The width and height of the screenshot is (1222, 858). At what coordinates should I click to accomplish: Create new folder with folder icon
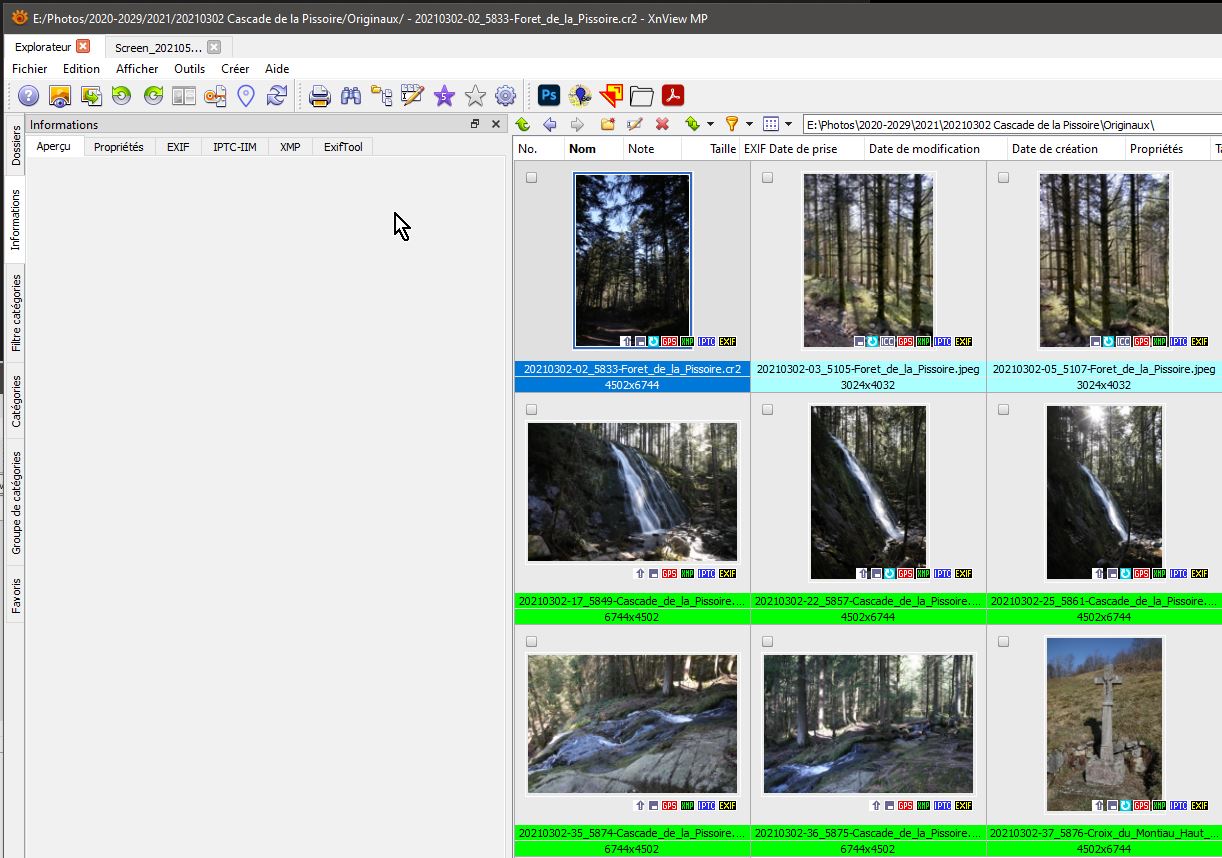(x=607, y=124)
